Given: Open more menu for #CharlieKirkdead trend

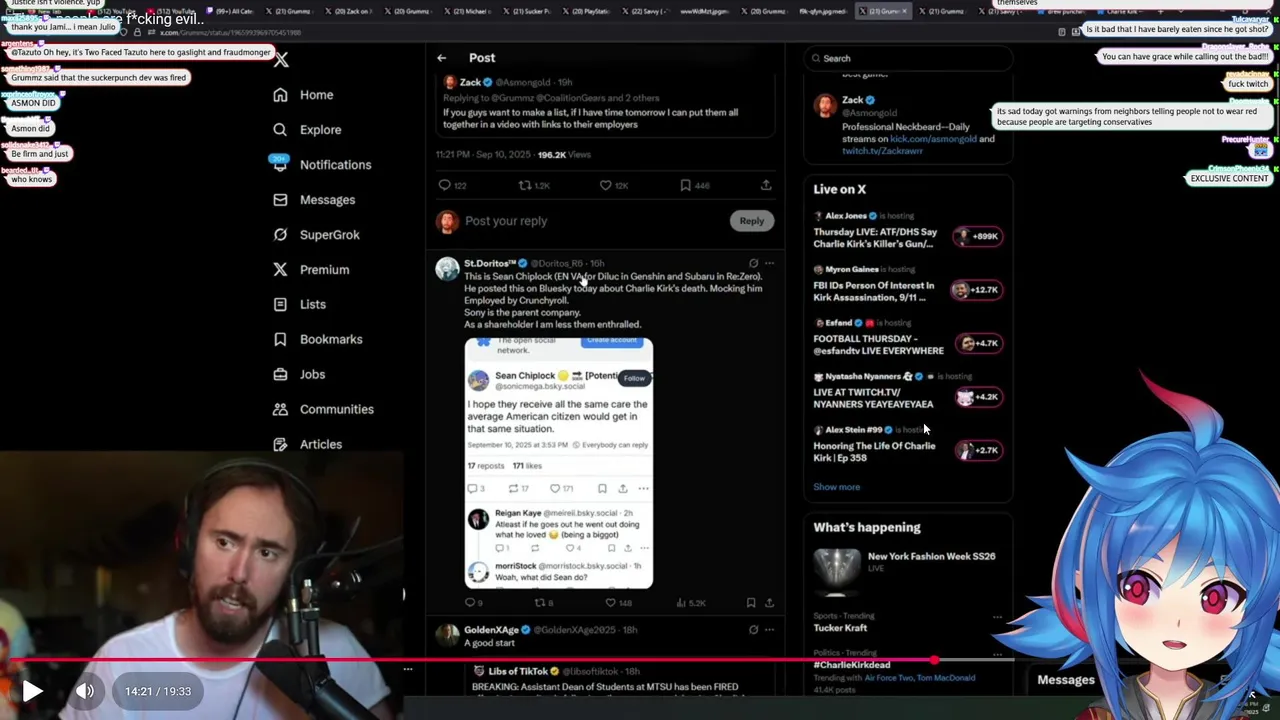Looking at the screenshot, I should click(997, 654).
